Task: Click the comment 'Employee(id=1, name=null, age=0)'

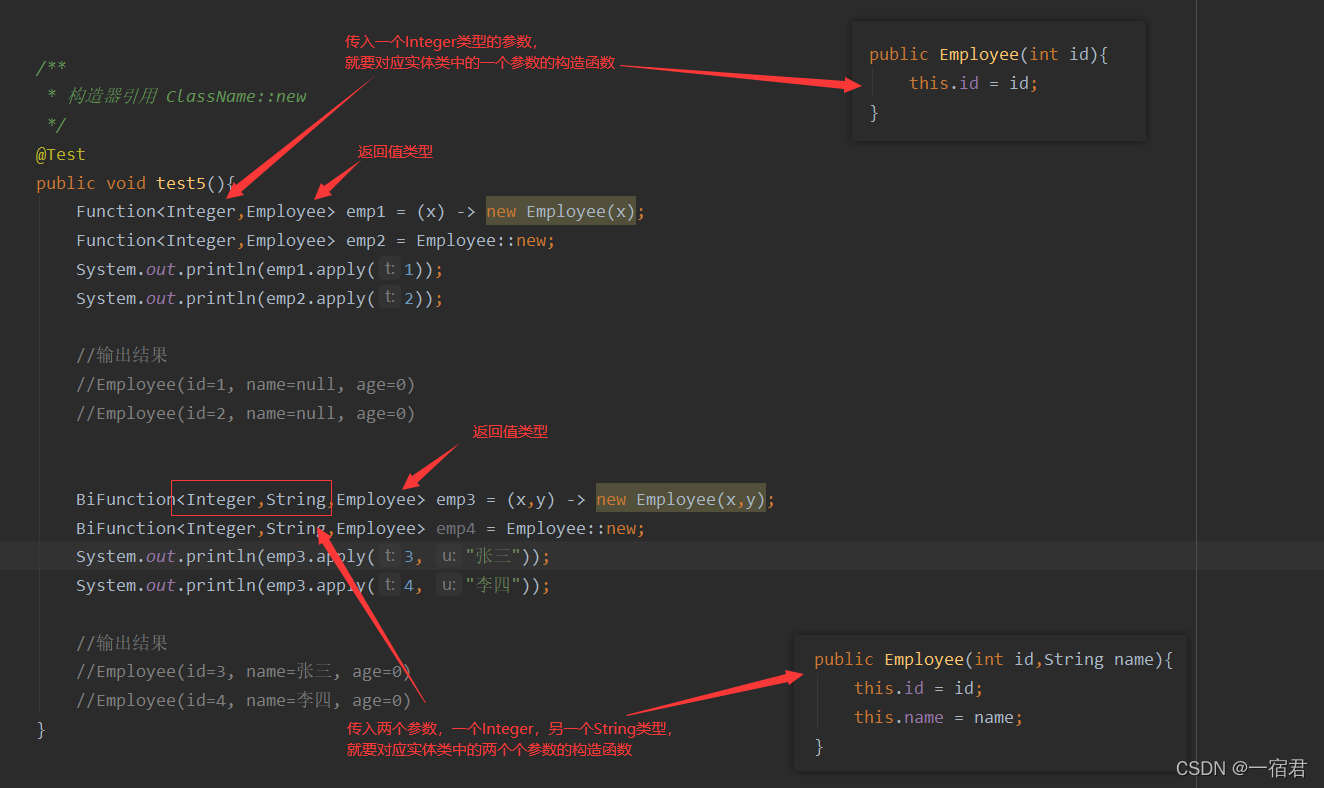Action: (x=245, y=384)
